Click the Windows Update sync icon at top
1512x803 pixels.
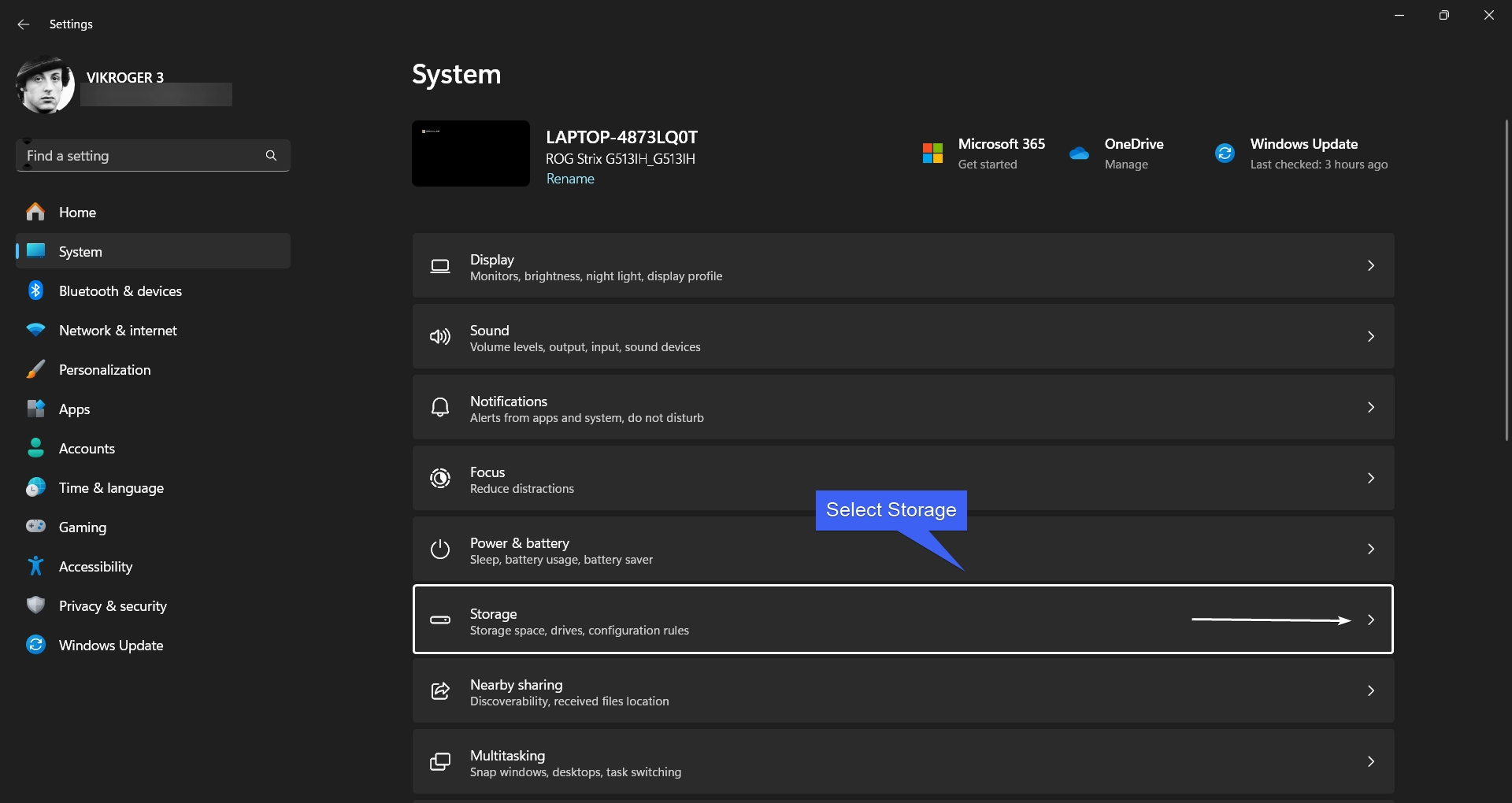click(x=1225, y=154)
